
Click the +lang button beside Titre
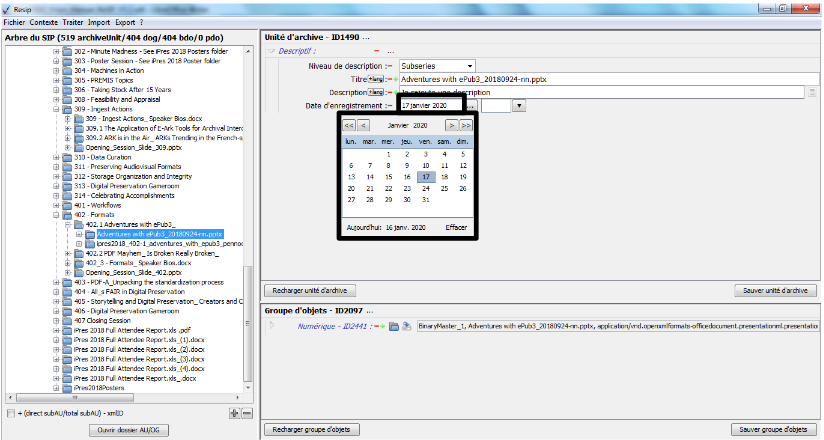pos(376,78)
